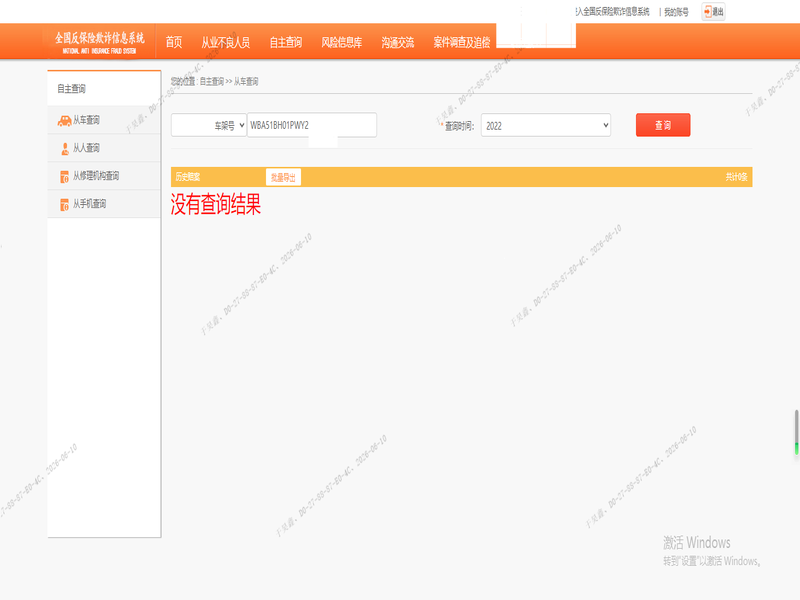800x600 pixels.
Task: Click the person icon beside 从人查询
Action: pyautogui.click(x=65, y=148)
